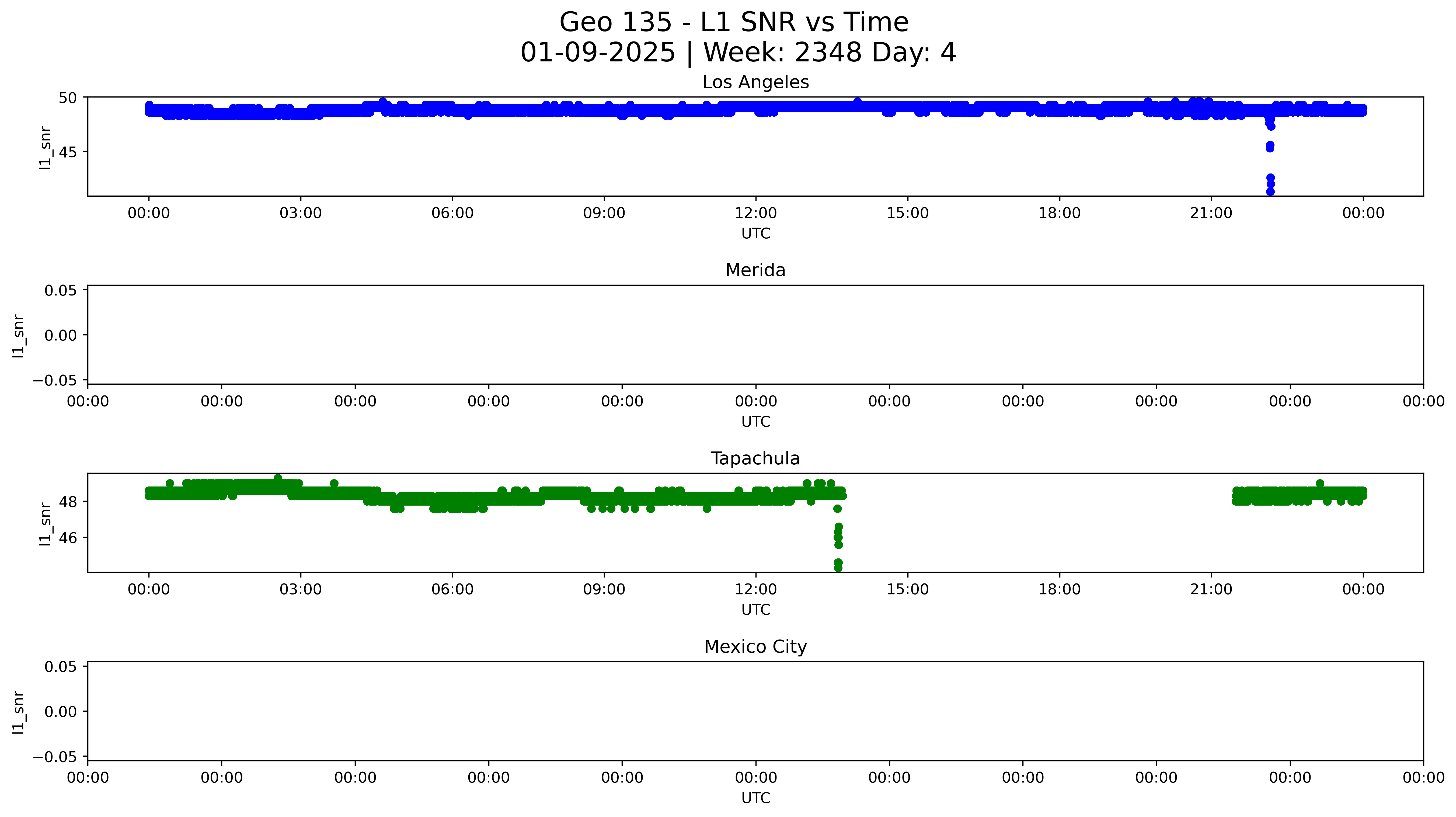Click the lowest blue outlier point in Los Angeles
This screenshot has width=1456, height=817.
pyautogui.click(x=1270, y=192)
